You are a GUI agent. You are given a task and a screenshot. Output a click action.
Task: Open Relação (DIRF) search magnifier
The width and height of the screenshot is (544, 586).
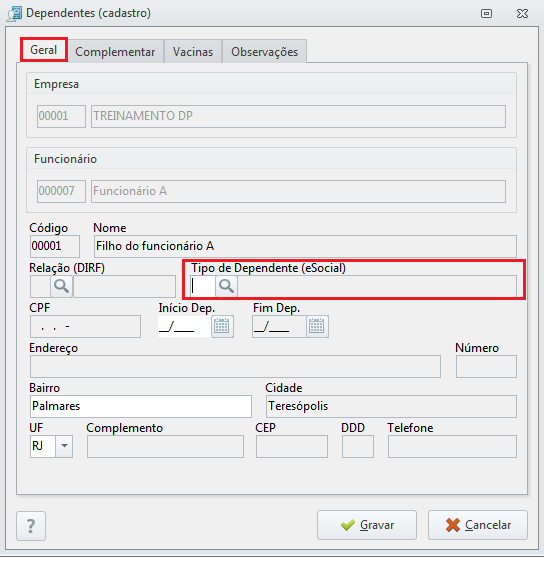[x=61, y=286]
